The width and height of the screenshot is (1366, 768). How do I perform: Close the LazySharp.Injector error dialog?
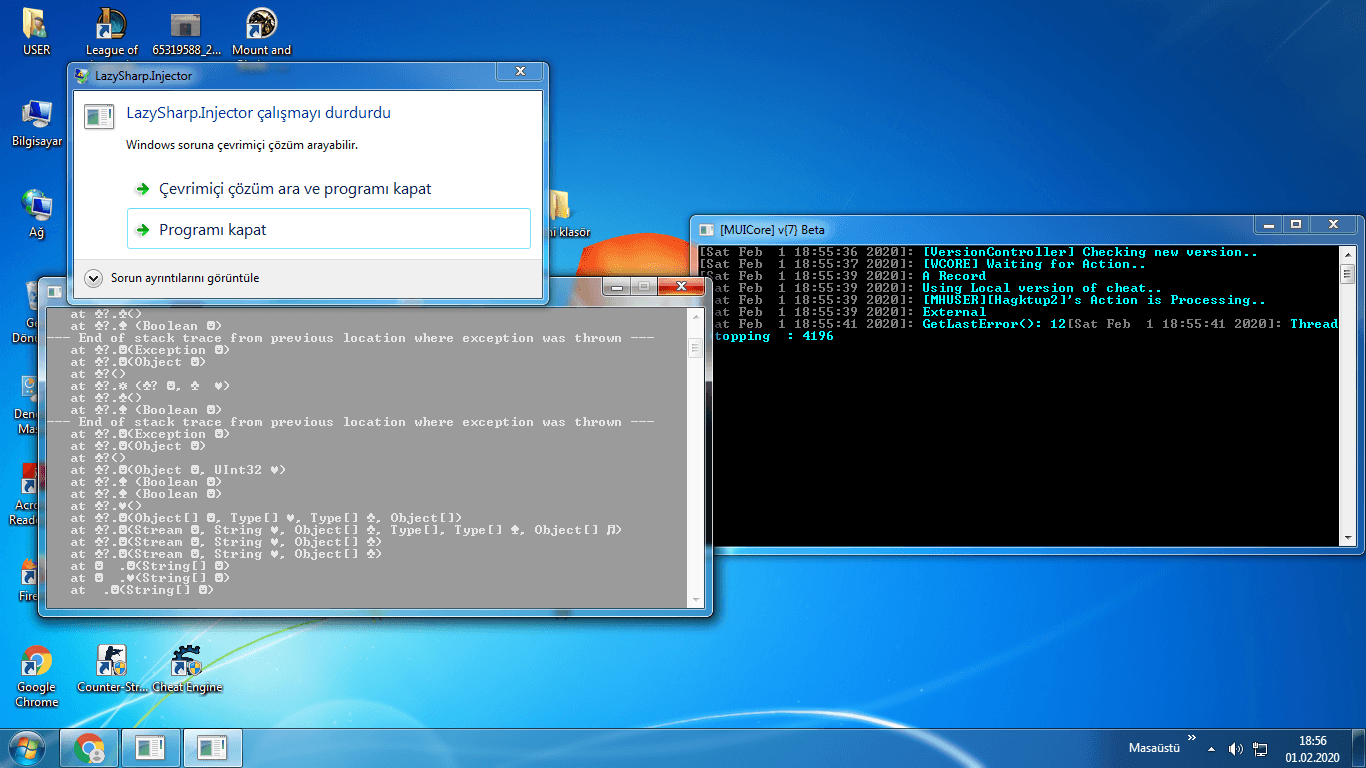tap(520, 72)
